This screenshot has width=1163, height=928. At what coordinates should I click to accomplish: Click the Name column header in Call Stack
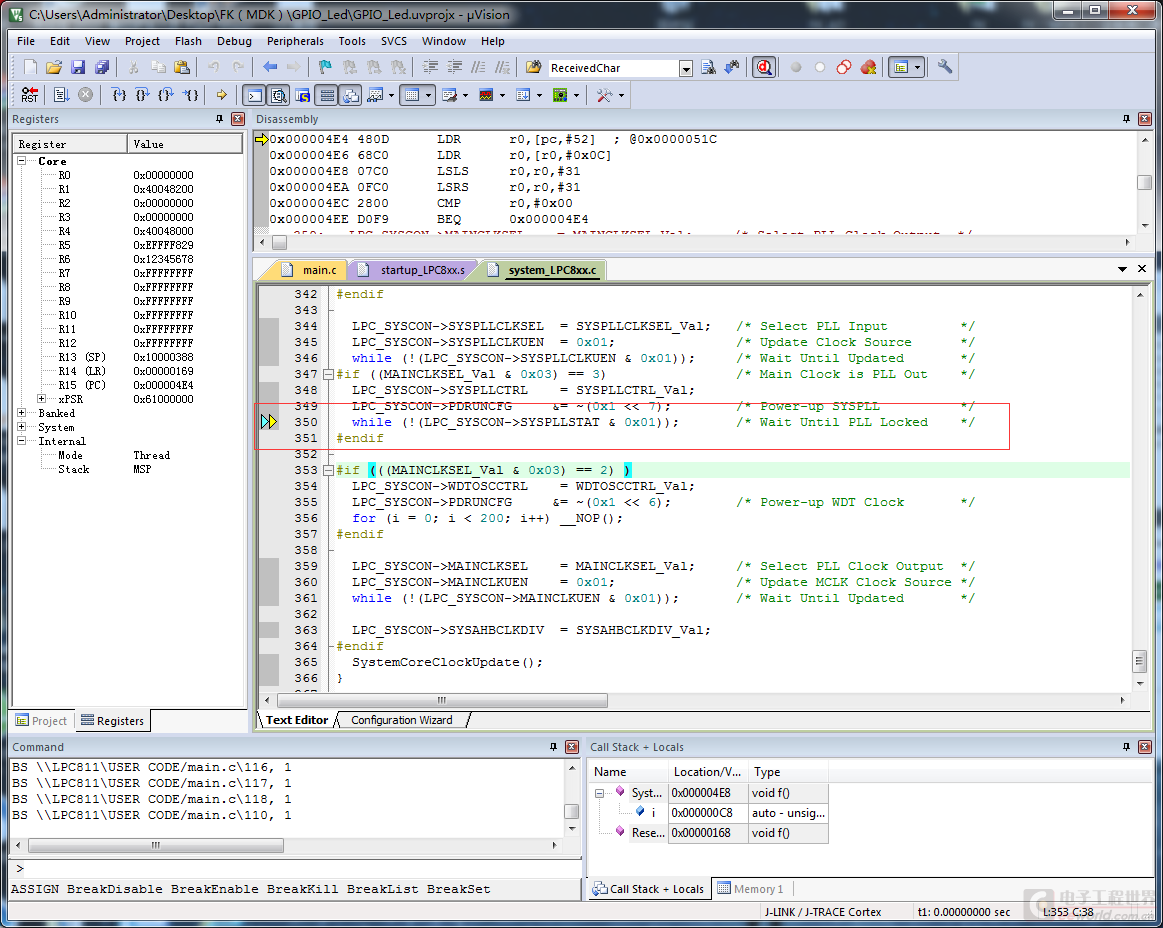pyautogui.click(x=629, y=772)
